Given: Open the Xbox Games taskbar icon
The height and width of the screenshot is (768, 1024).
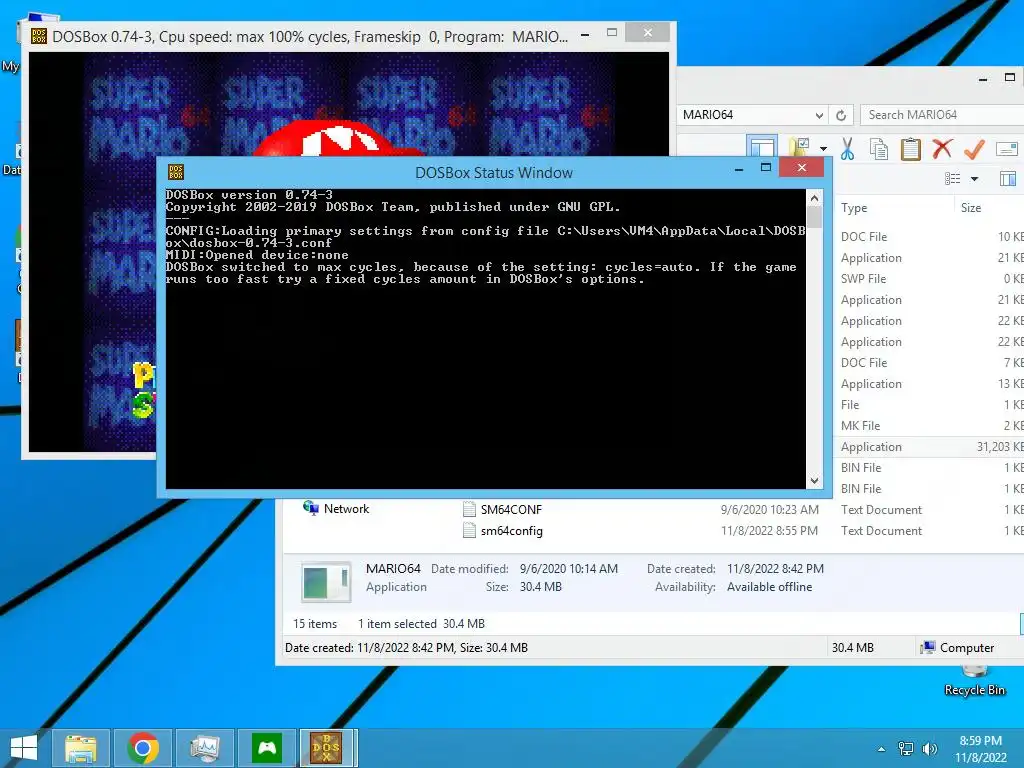Looking at the screenshot, I should (267, 748).
